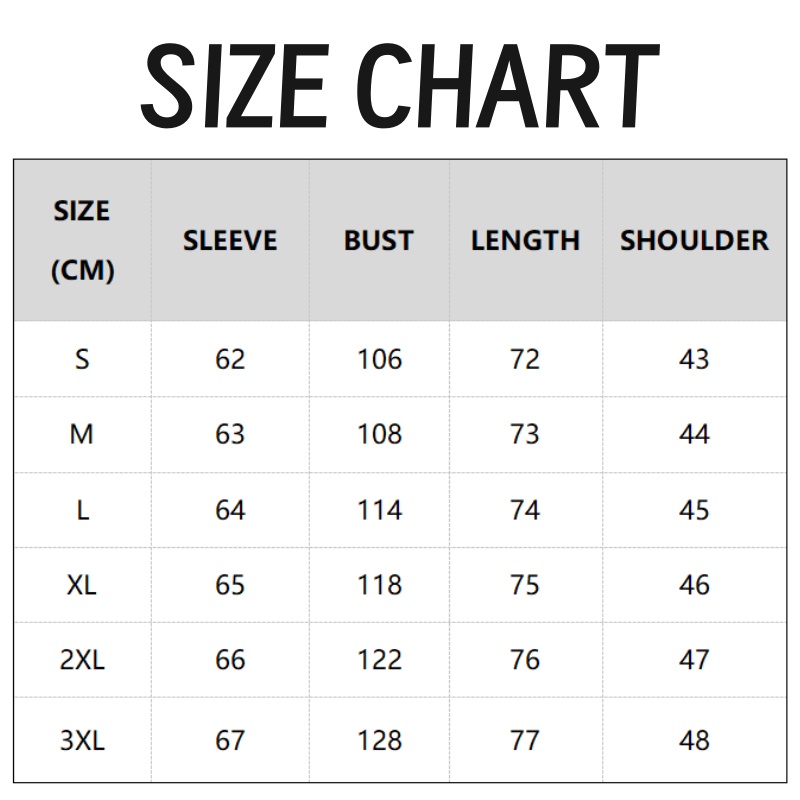Click the sleeve value 63 for size M
This screenshot has width=800, height=800.
pos(230,434)
